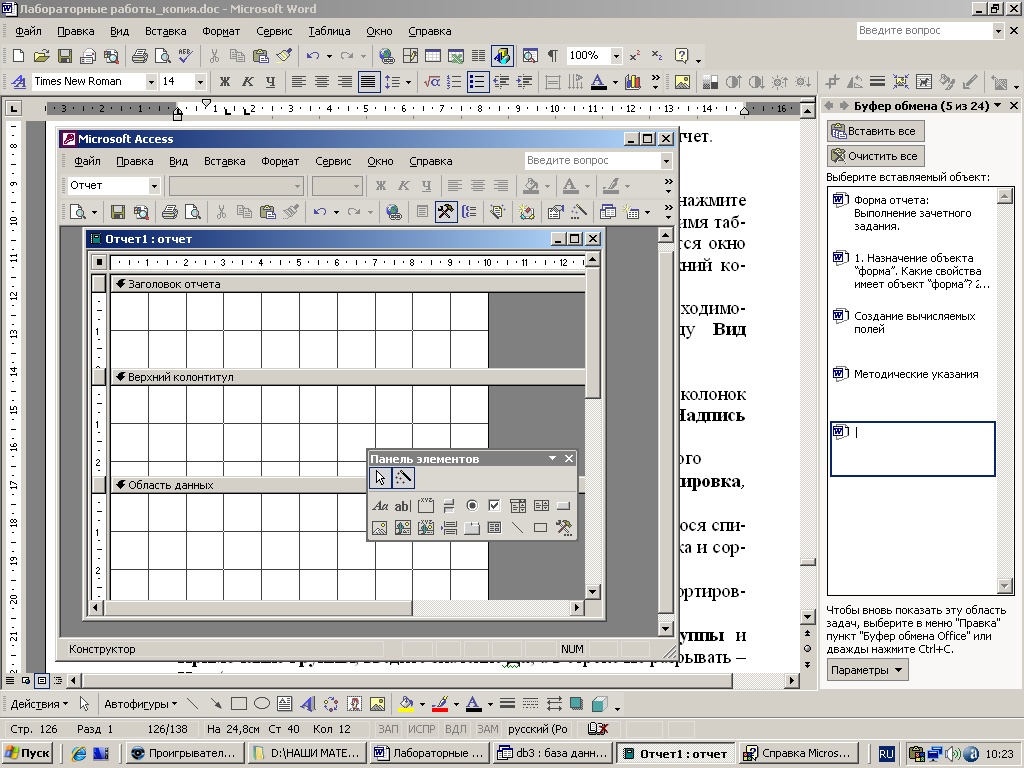Open the Формат menu in Word
This screenshot has width=1024, height=768.
221,31
